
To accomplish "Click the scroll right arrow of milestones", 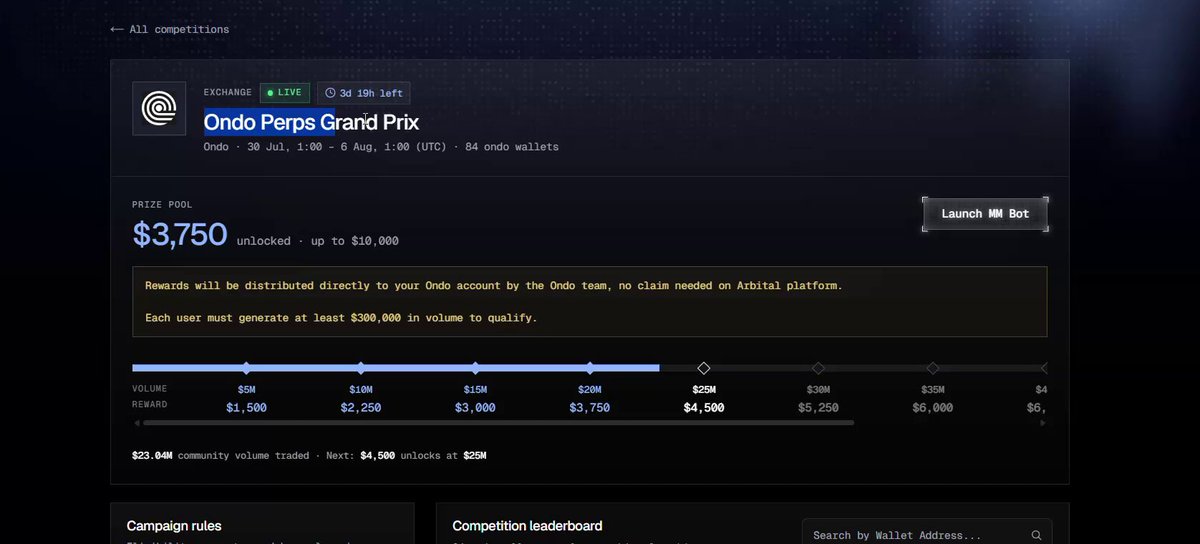I will 1044,423.
